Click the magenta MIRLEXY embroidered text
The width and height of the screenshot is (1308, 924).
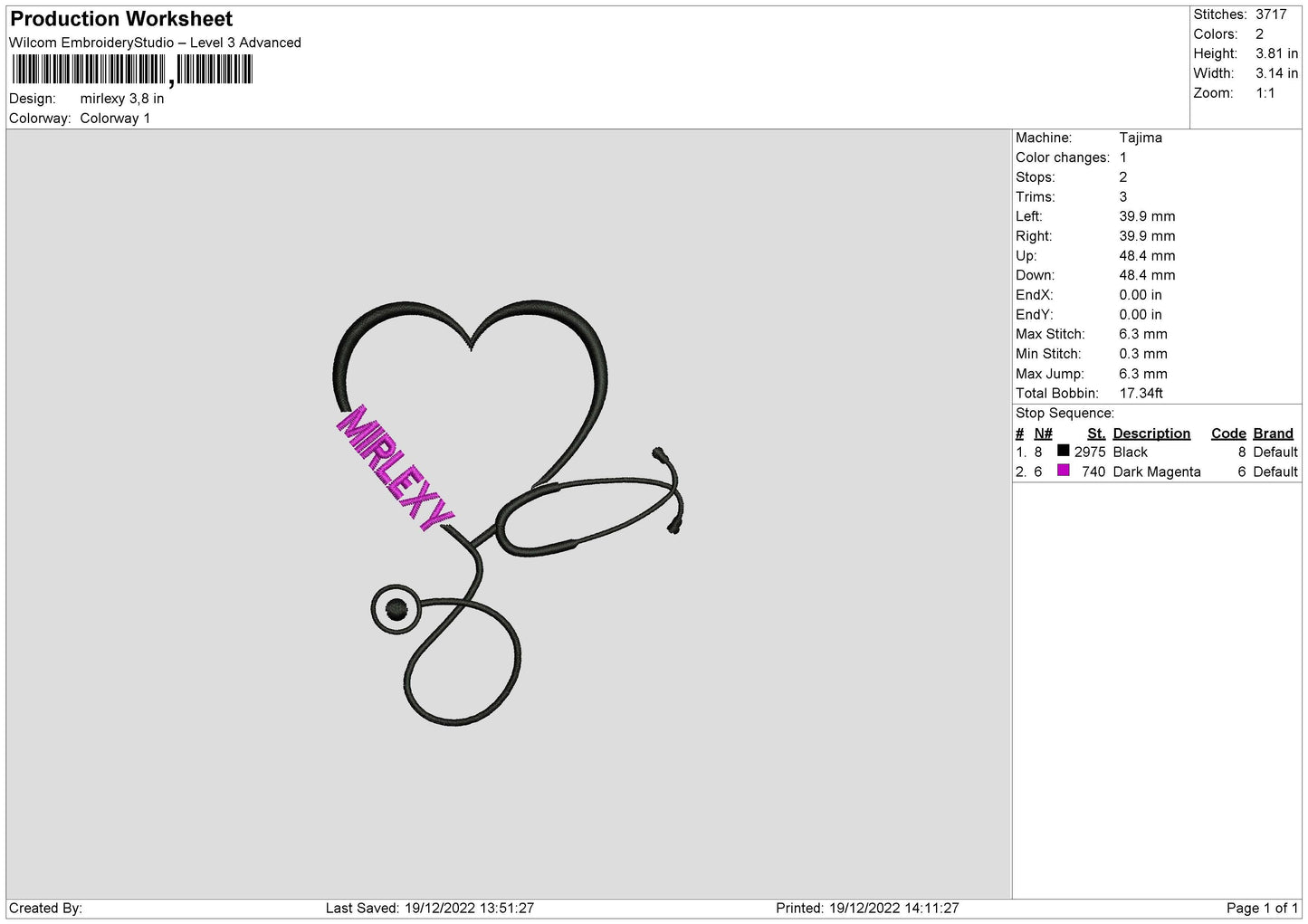[x=394, y=468]
